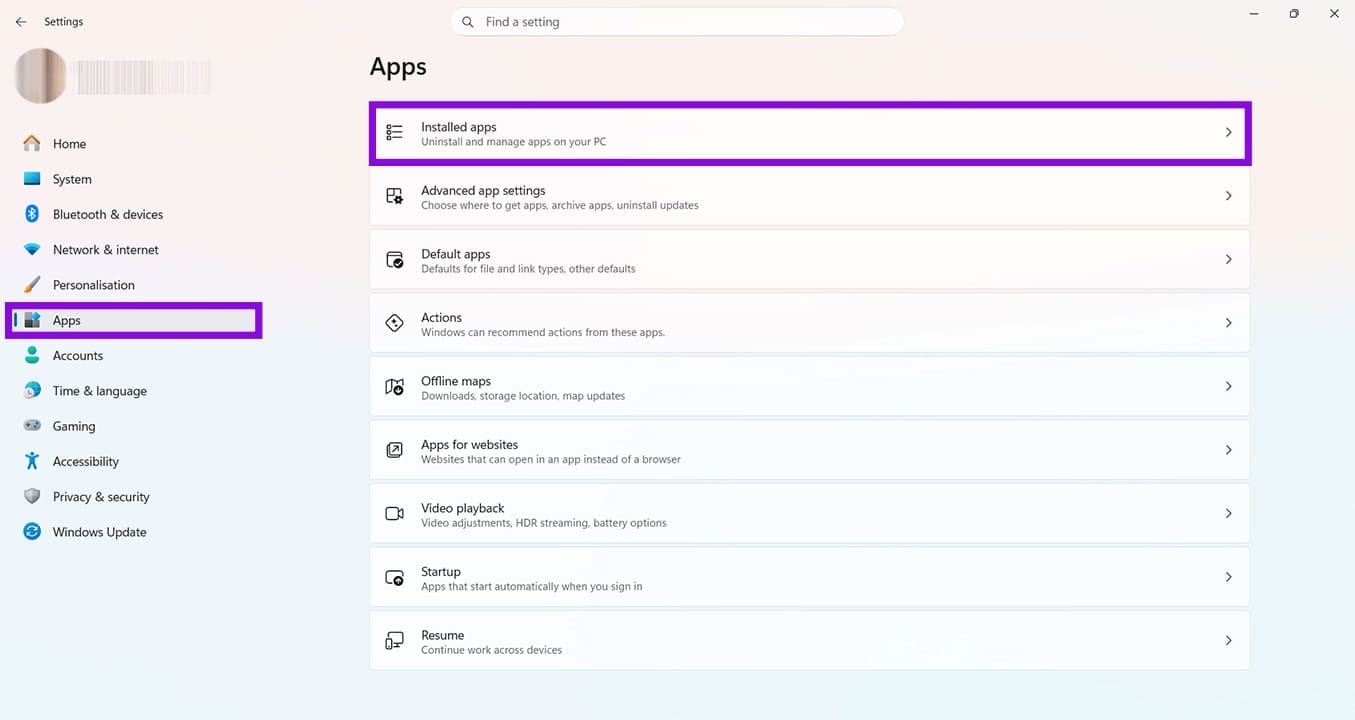Expand Actions chevron arrow
Viewport: 1355px width, 720px height.
click(x=1229, y=323)
